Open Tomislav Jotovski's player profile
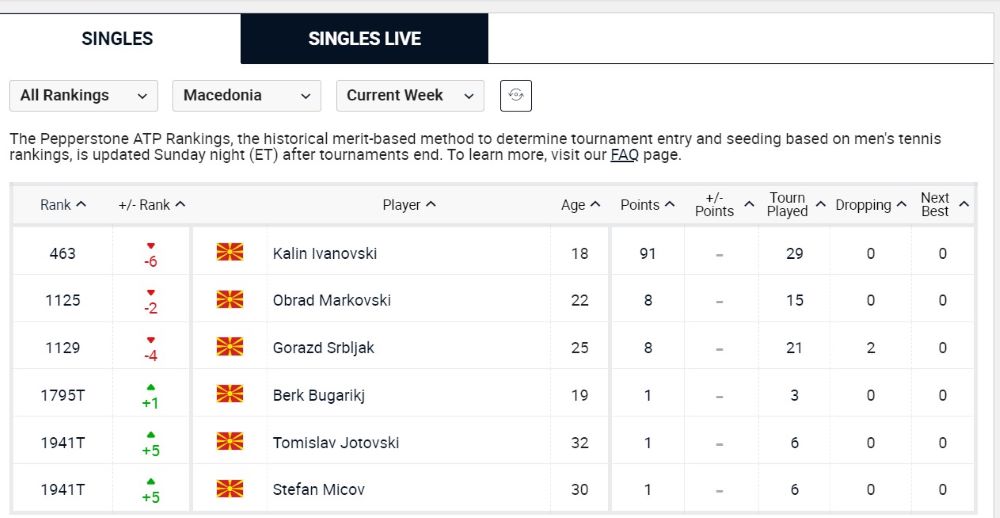This screenshot has width=1000, height=518. [335, 442]
